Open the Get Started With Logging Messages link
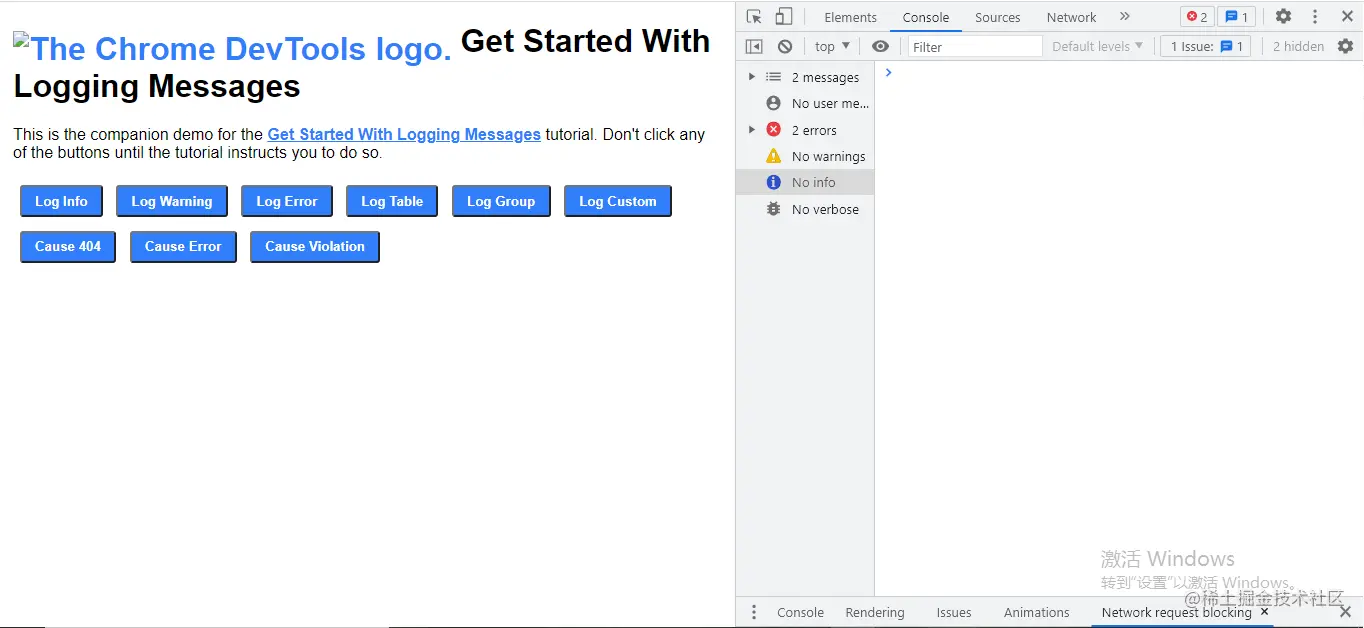Image resolution: width=1364 pixels, height=628 pixels. point(404,134)
